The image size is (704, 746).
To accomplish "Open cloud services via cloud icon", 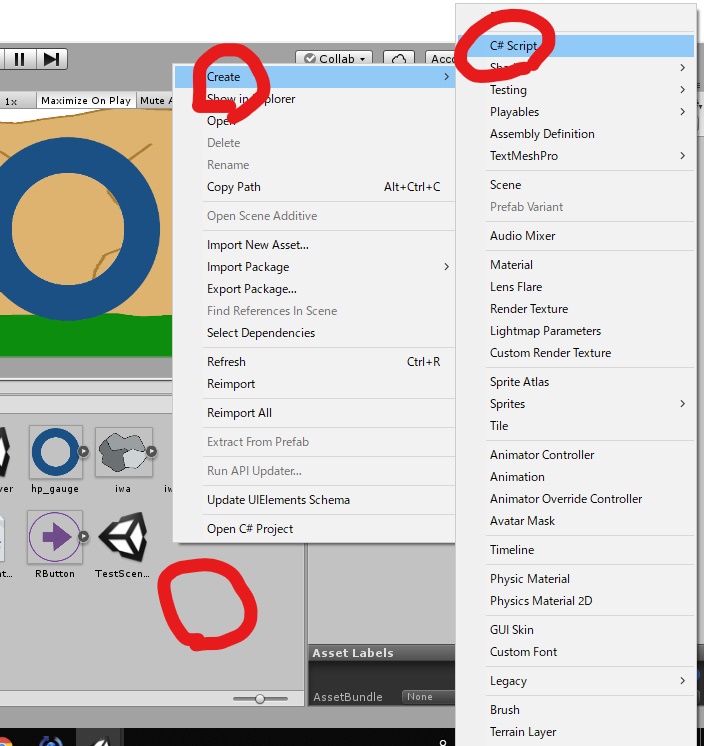I will [x=399, y=59].
